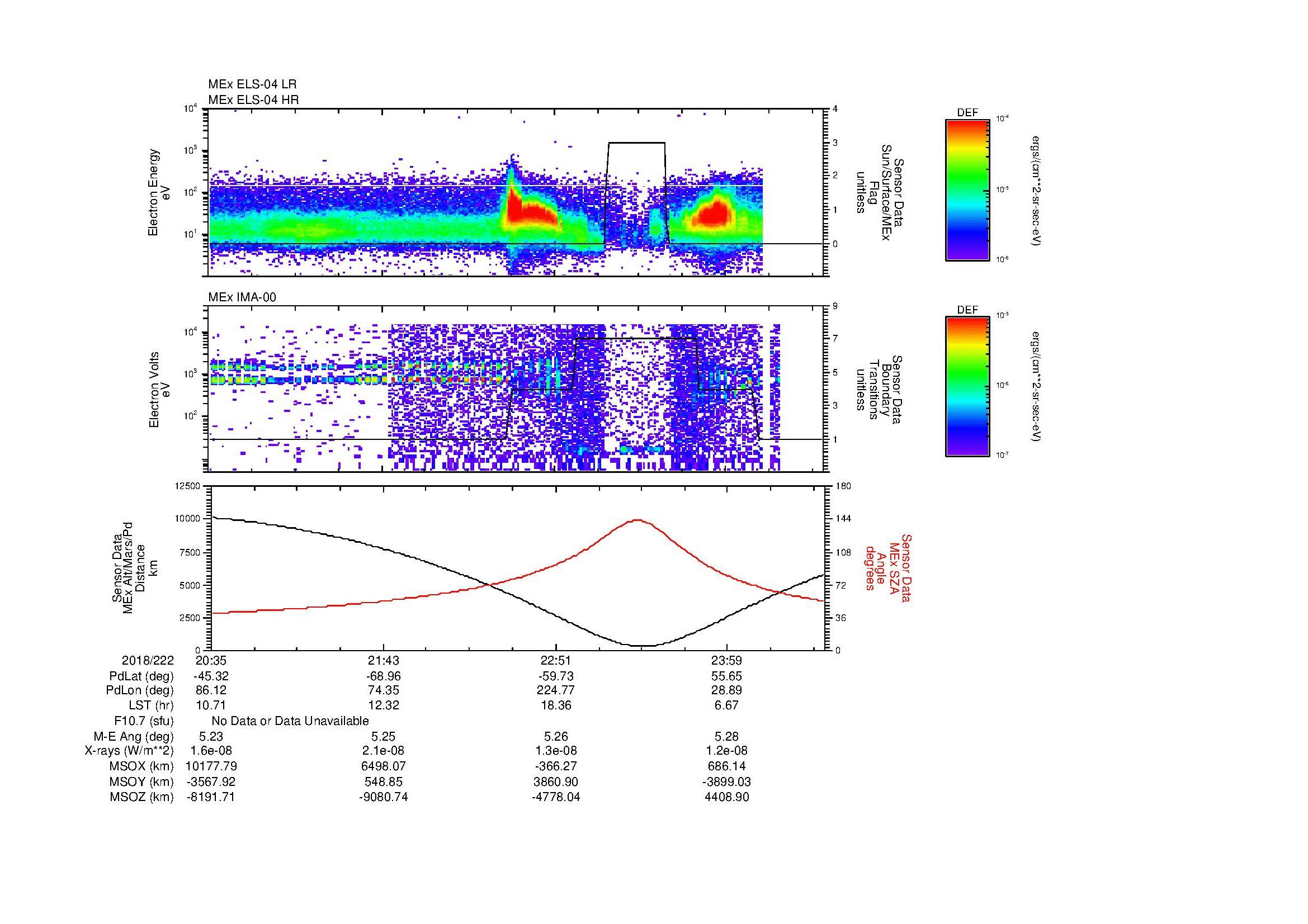Screen dimensions: 1308x924
Task: Click the '12500' distance axis tick label
Action: [187, 486]
